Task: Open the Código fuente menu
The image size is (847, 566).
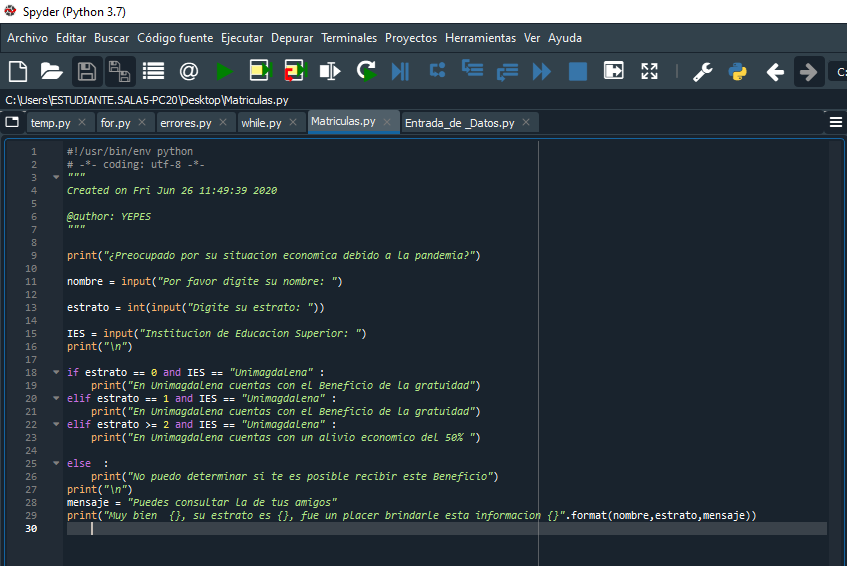Action: click(x=175, y=38)
